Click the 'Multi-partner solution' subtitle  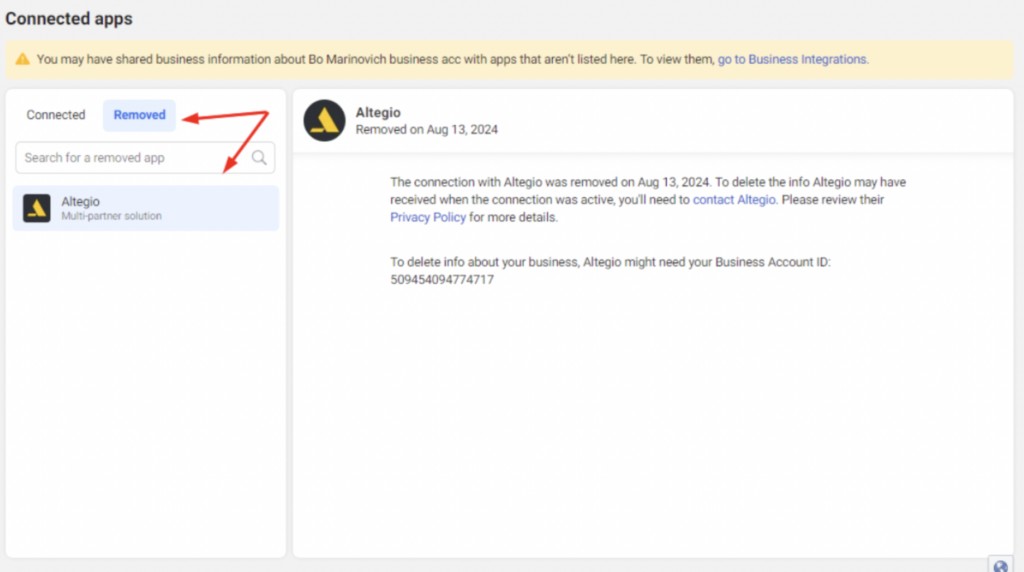click(x=111, y=216)
